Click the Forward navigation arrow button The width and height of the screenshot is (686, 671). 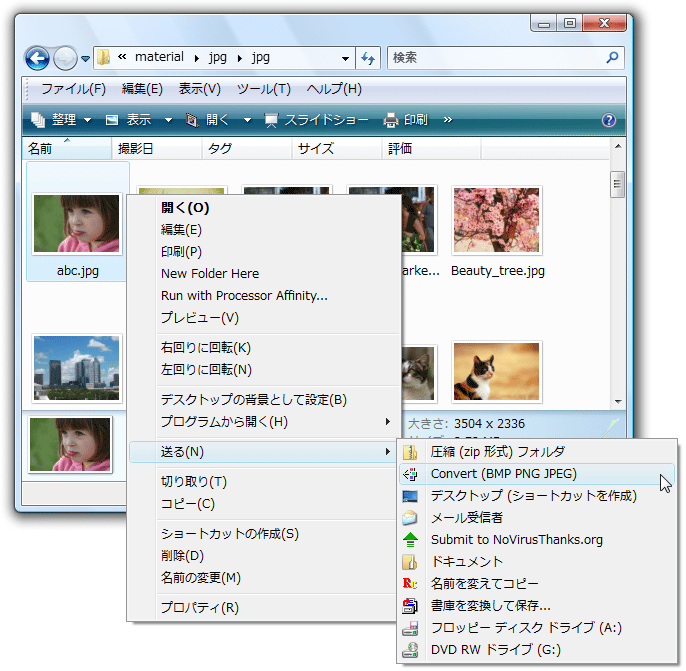click(x=65, y=58)
